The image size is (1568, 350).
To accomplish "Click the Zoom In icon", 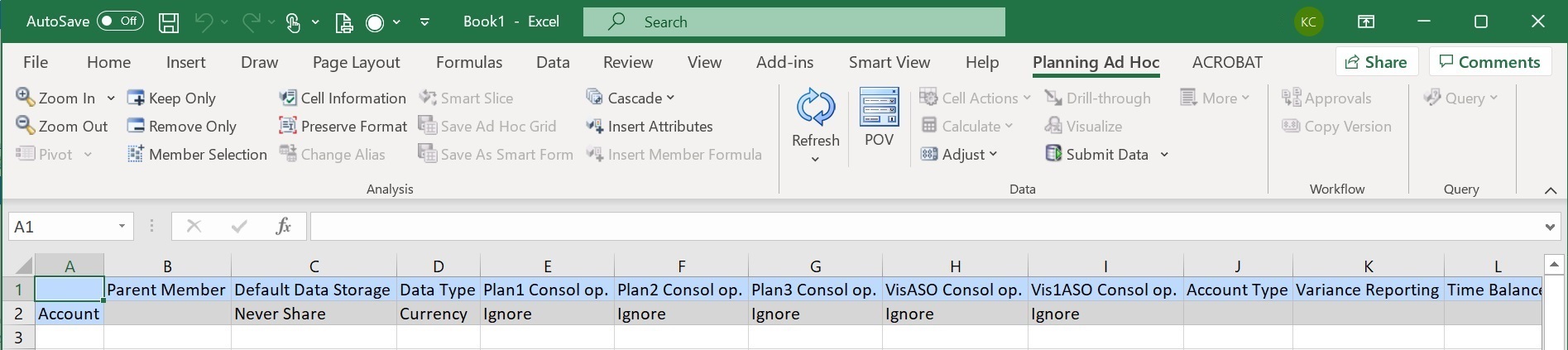I will pyautogui.click(x=25, y=98).
